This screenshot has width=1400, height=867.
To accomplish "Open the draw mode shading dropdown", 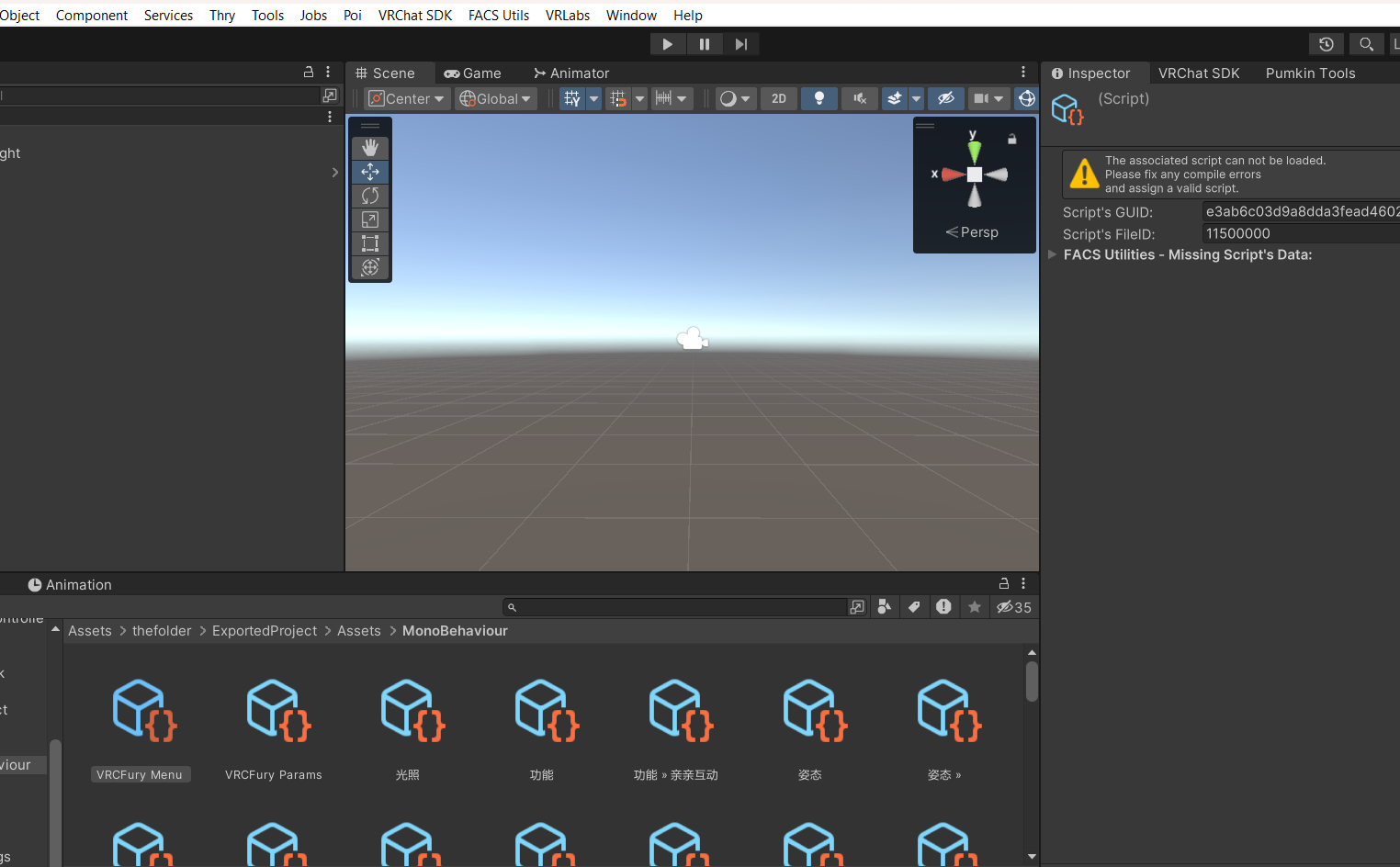I will coord(736,98).
